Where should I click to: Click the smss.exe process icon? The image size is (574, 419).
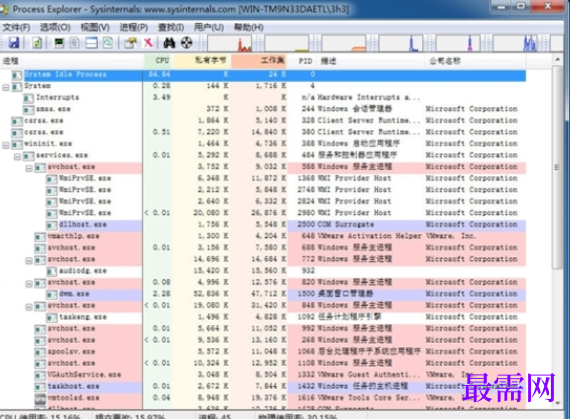click(x=28, y=109)
